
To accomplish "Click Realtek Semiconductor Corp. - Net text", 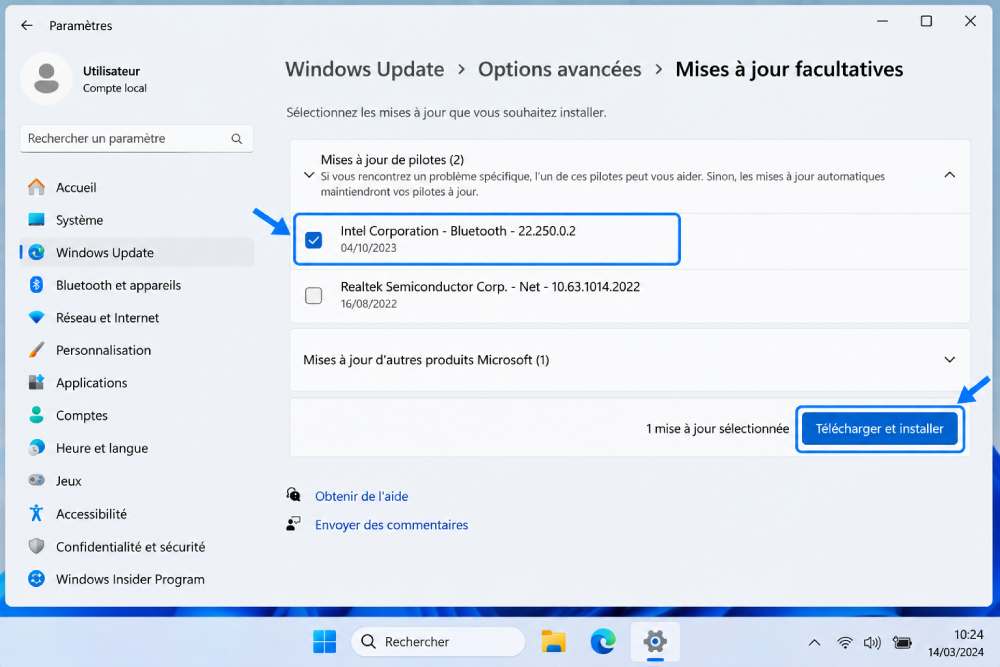I will [490, 286].
